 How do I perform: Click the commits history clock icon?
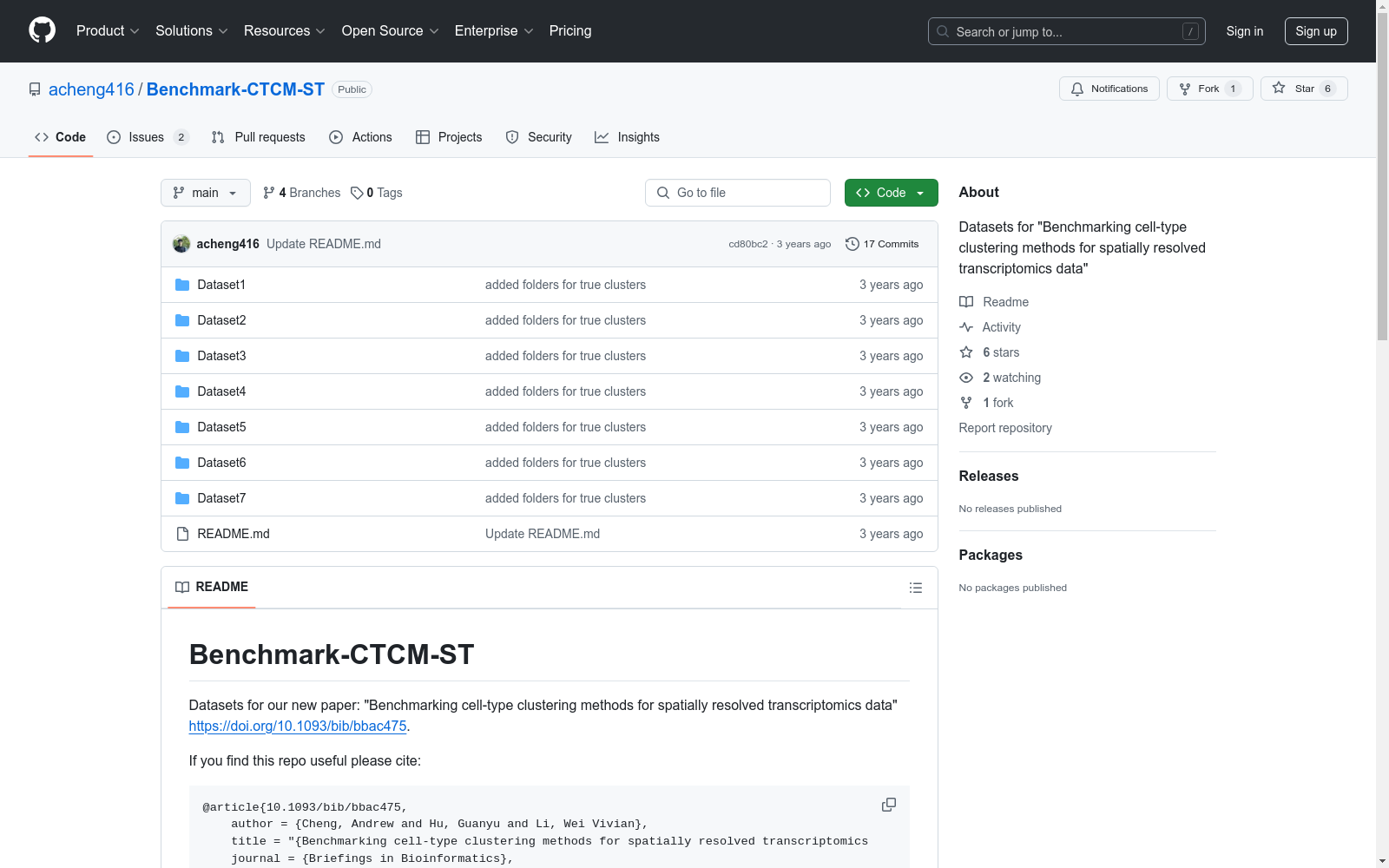852,244
